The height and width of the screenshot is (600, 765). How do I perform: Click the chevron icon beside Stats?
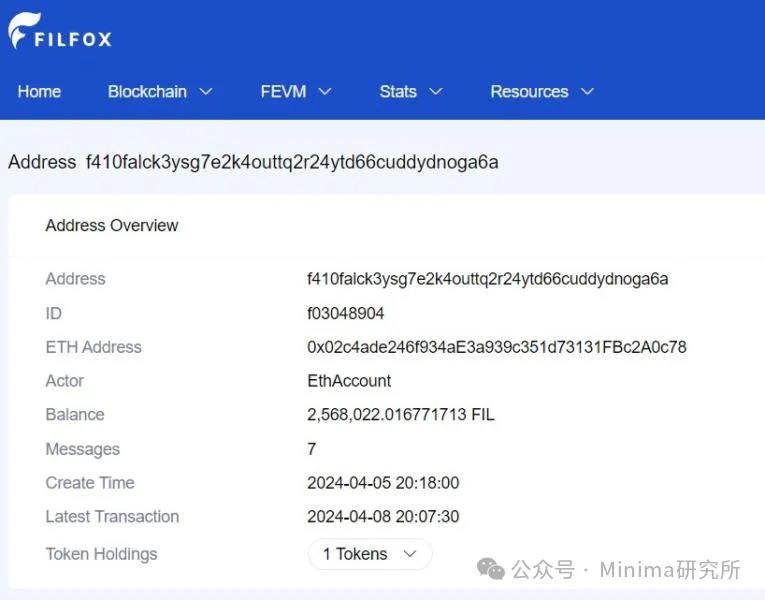[x=436, y=91]
